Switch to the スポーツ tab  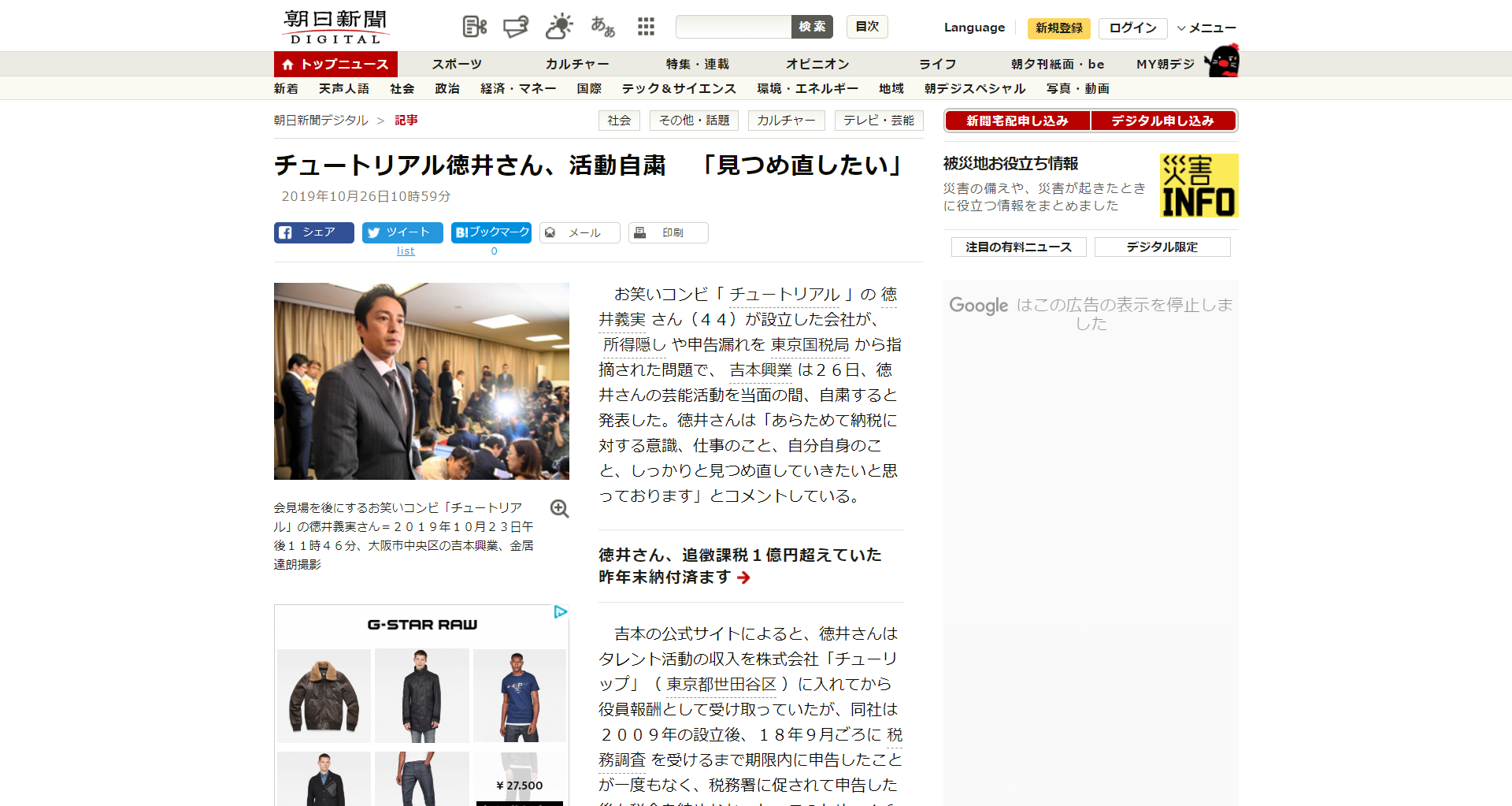coord(457,65)
